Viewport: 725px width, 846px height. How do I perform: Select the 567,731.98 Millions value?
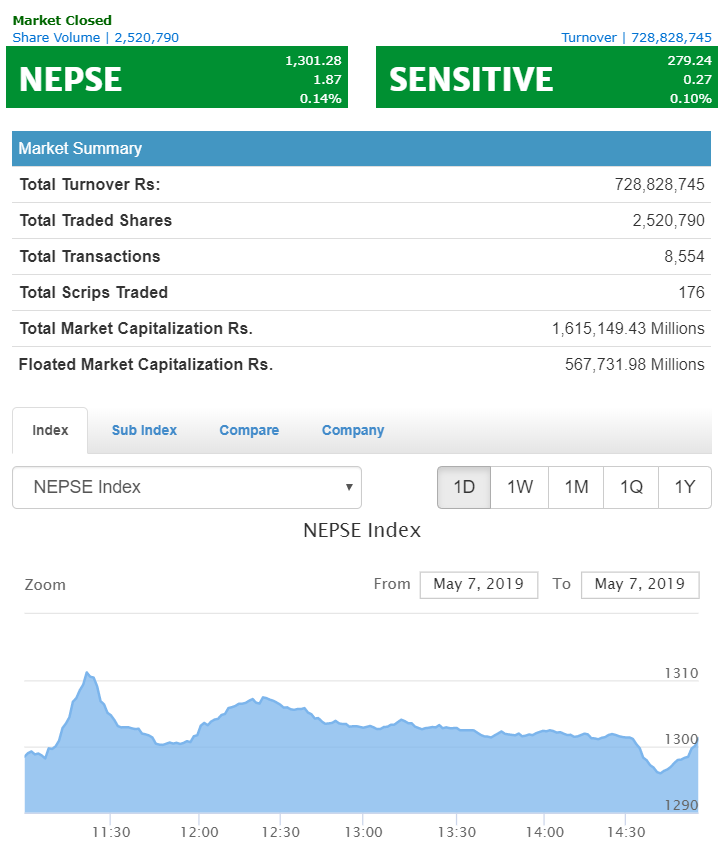[x=634, y=365]
